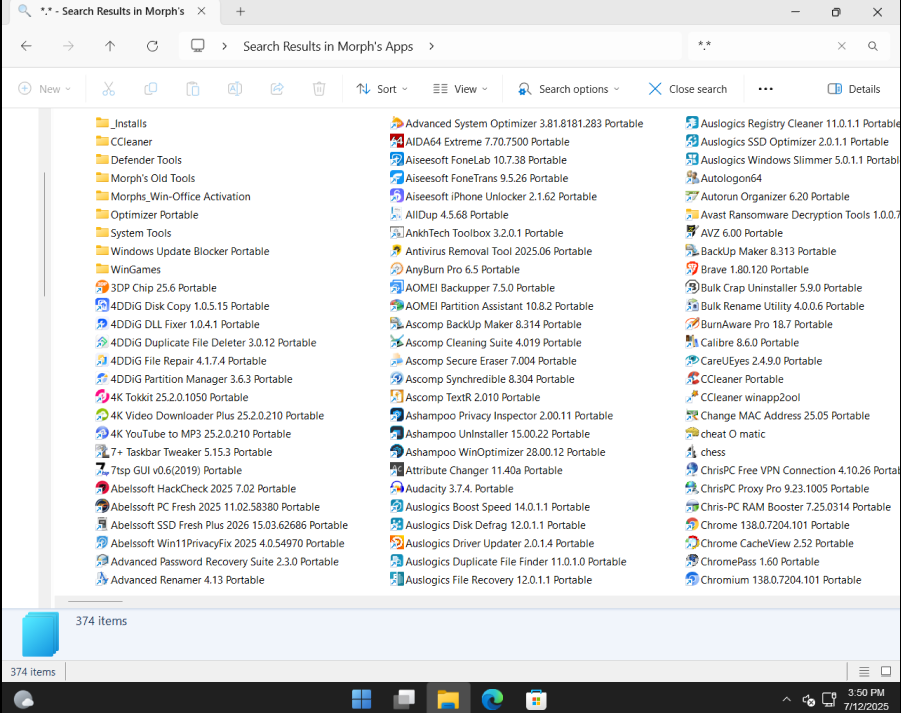Screen dimensions: 901x713
Task: Click the magnifier search icon
Action: point(872,46)
